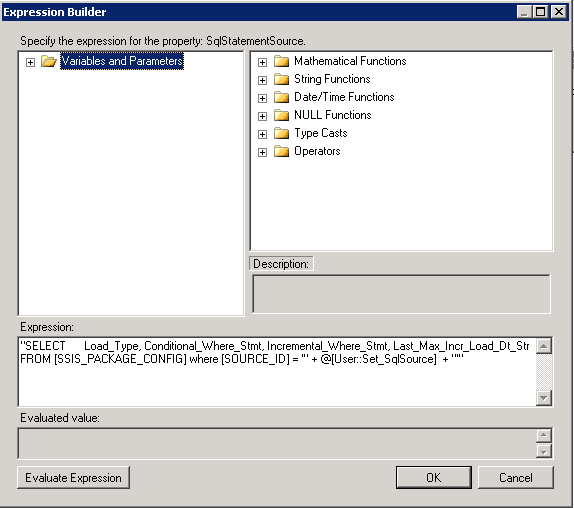
Task: Confirm with the OK button
Action: click(x=433, y=478)
